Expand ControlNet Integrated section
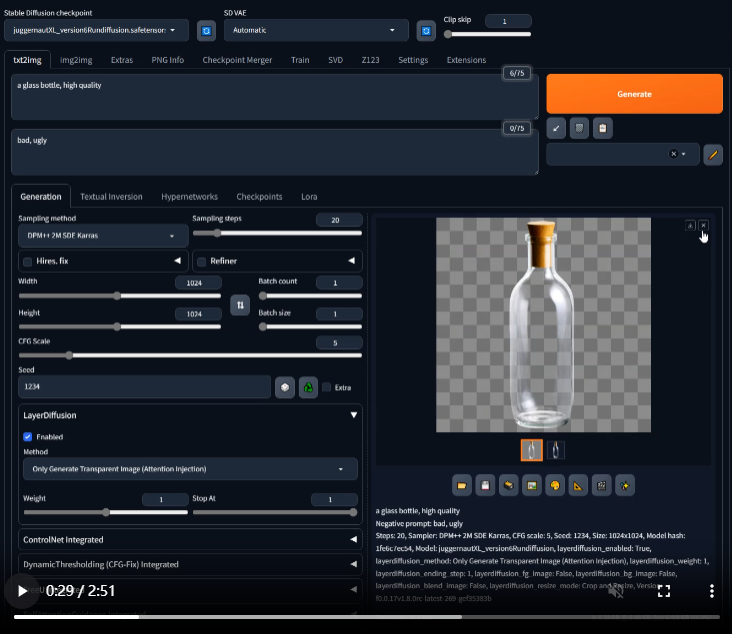Image resolution: width=732 pixels, height=634 pixels. pos(190,540)
